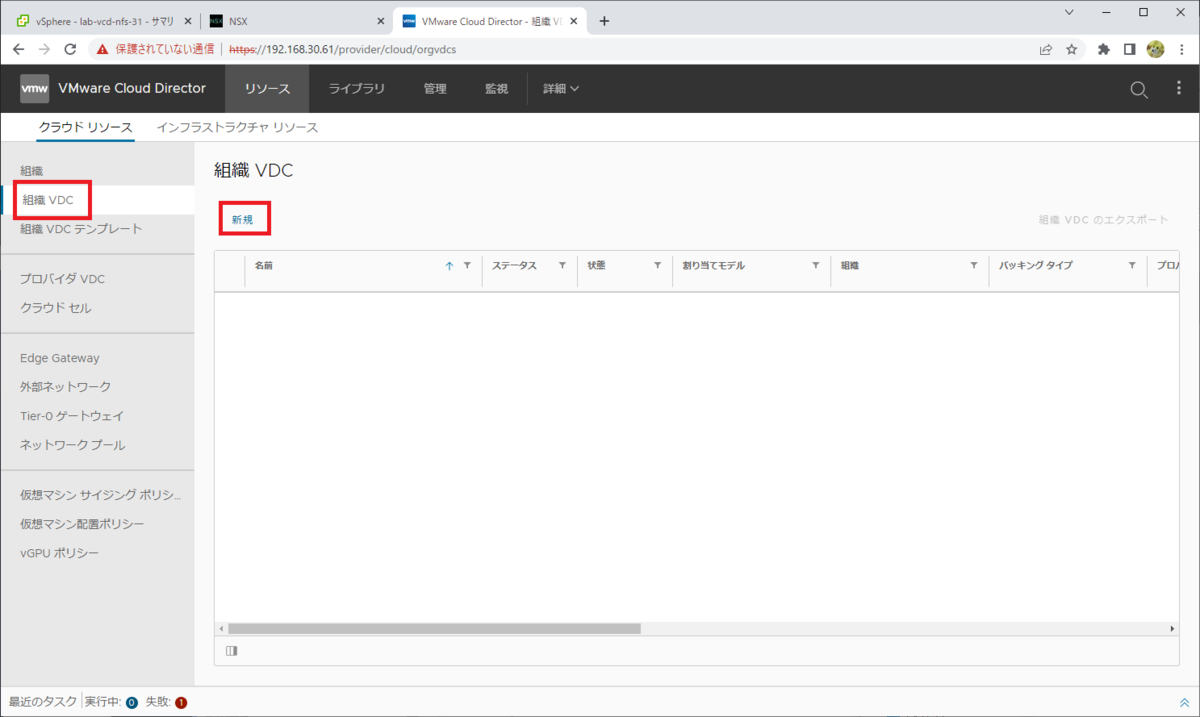Viewport: 1200px width, 717px height.
Task: Open the search magnifier icon in header
Action: 1139,89
